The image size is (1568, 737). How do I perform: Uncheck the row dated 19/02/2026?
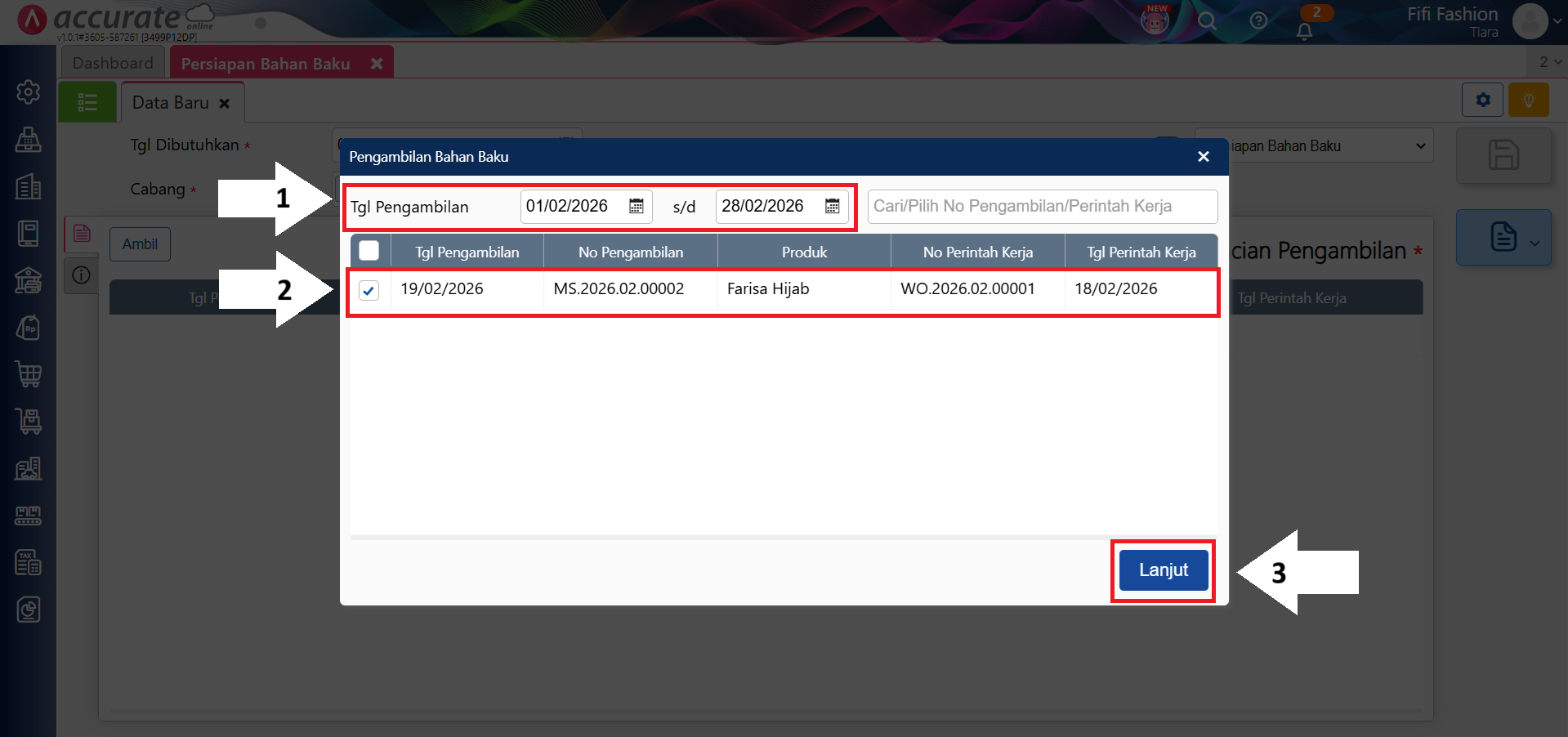click(x=369, y=290)
